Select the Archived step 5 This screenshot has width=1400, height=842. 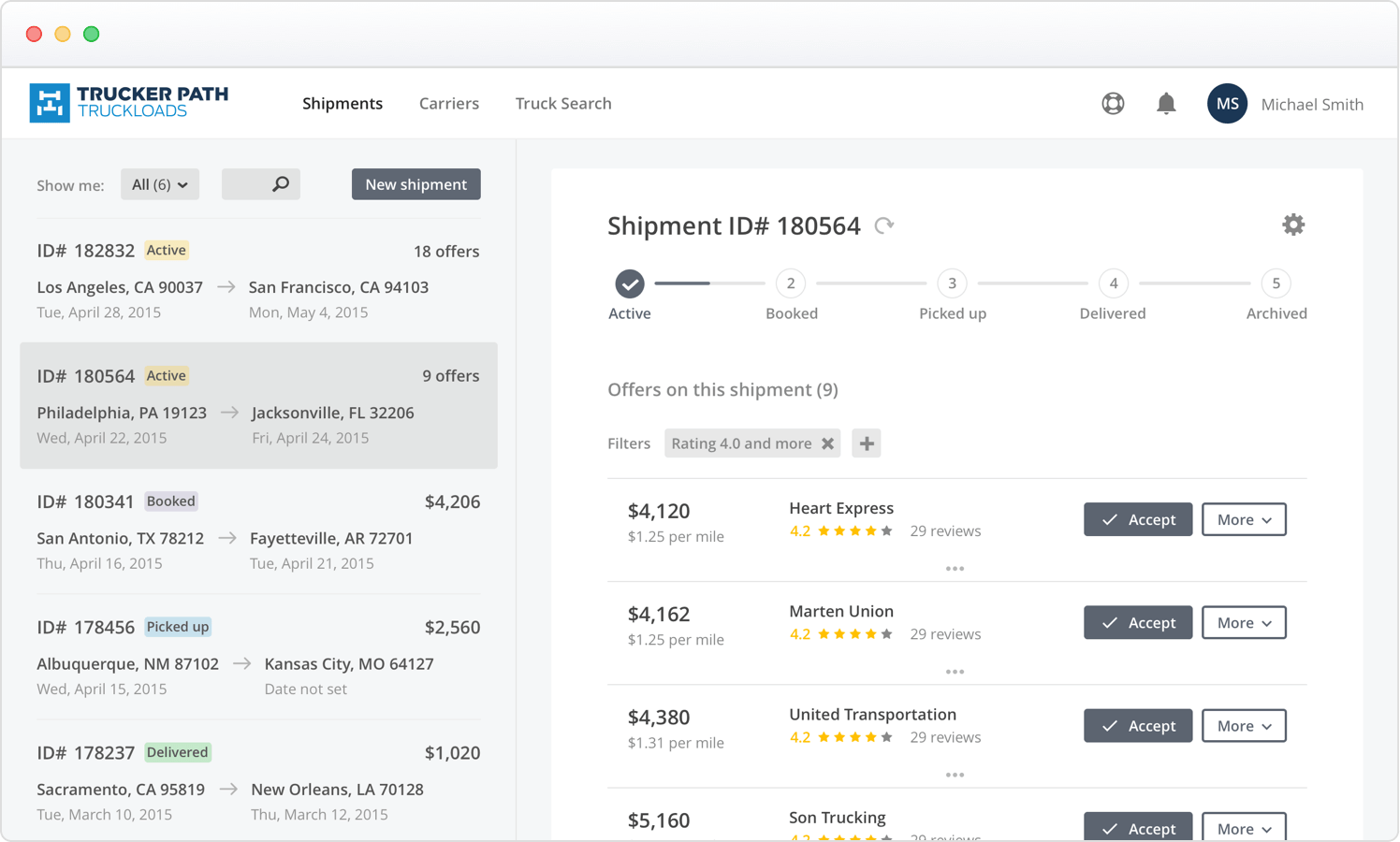[1276, 283]
